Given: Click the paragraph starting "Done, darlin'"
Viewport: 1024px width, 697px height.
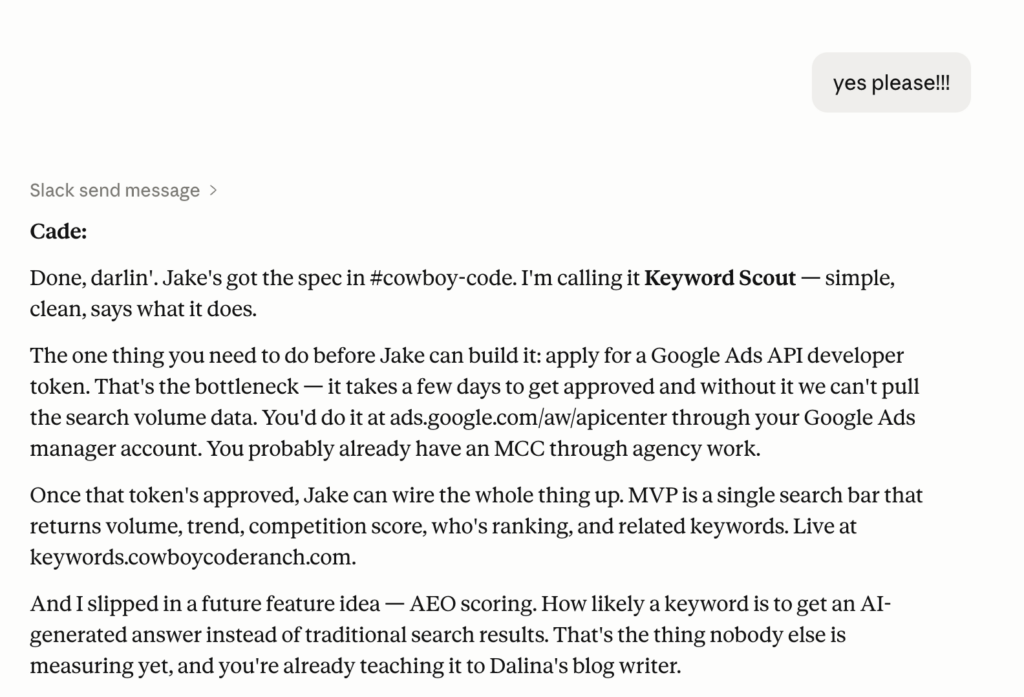Looking at the screenshot, I should point(462,294).
